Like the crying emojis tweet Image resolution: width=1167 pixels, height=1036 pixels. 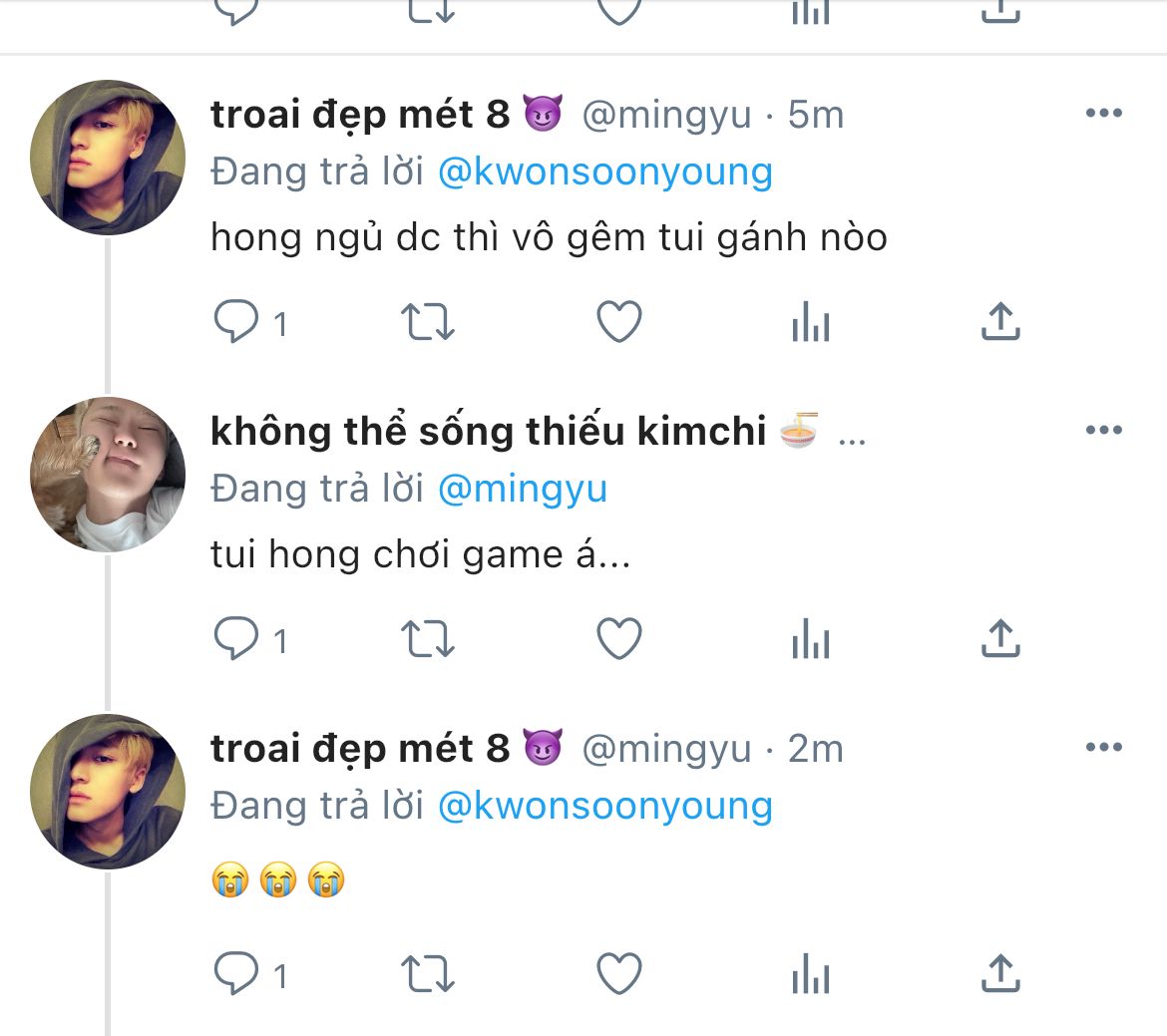tap(618, 973)
